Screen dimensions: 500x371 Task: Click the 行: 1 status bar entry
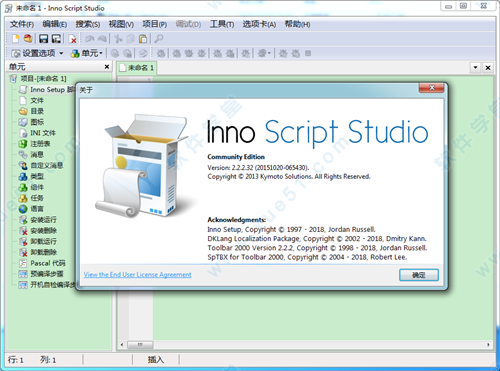pyautogui.click(x=16, y=360)
